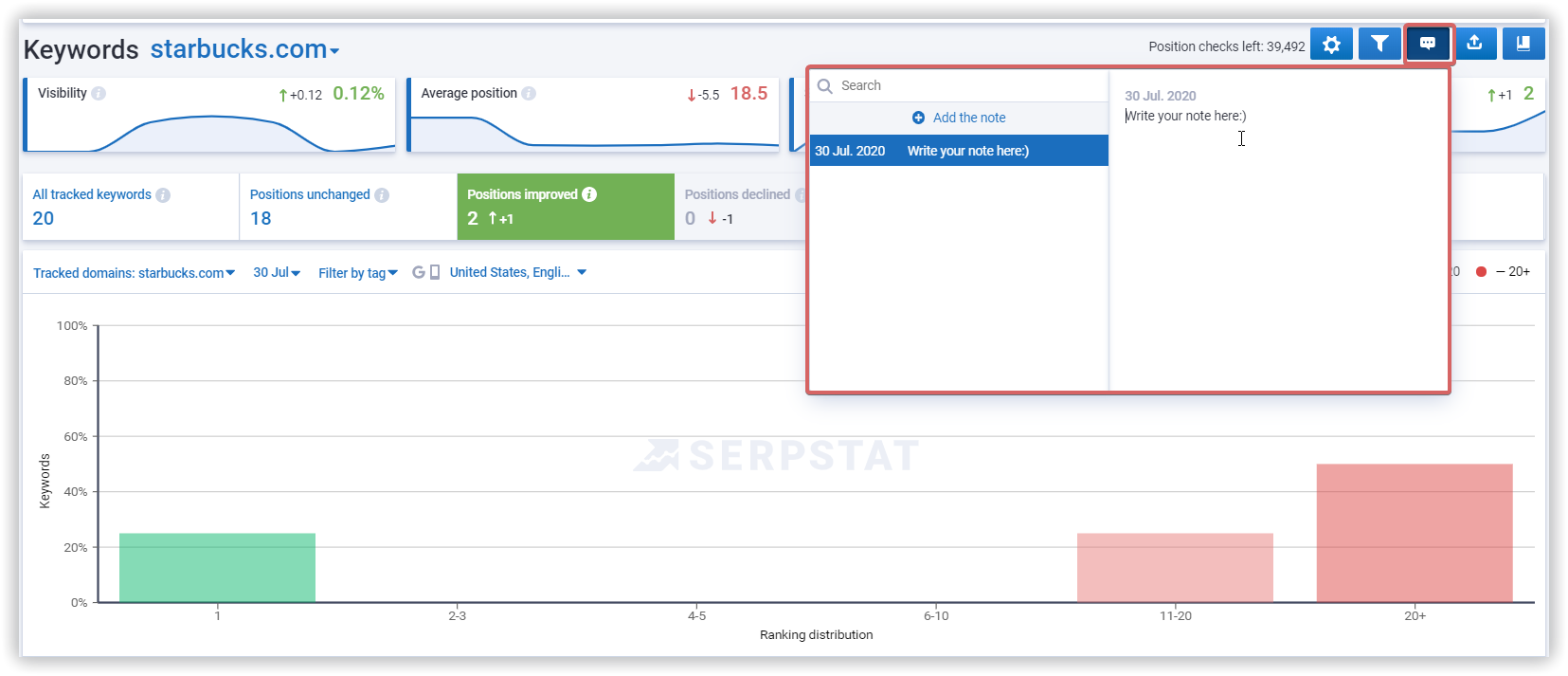The width and height of the screenshot is (1568, 676).
Task: Switch to Positions unchanged tab
Action: point(349,207)
